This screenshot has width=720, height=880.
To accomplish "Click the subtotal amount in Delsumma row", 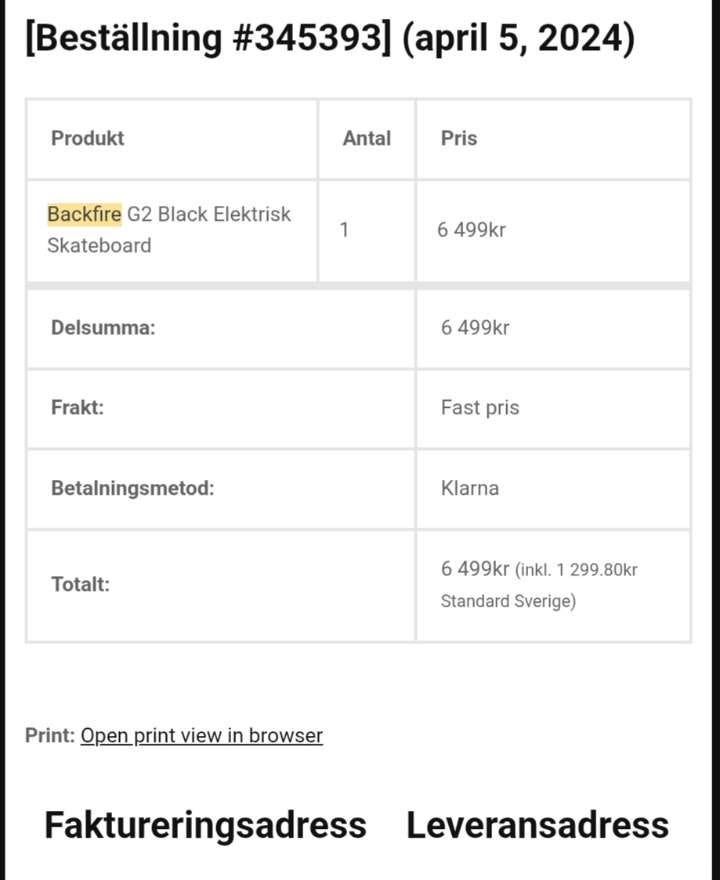I will coord(475,327).
